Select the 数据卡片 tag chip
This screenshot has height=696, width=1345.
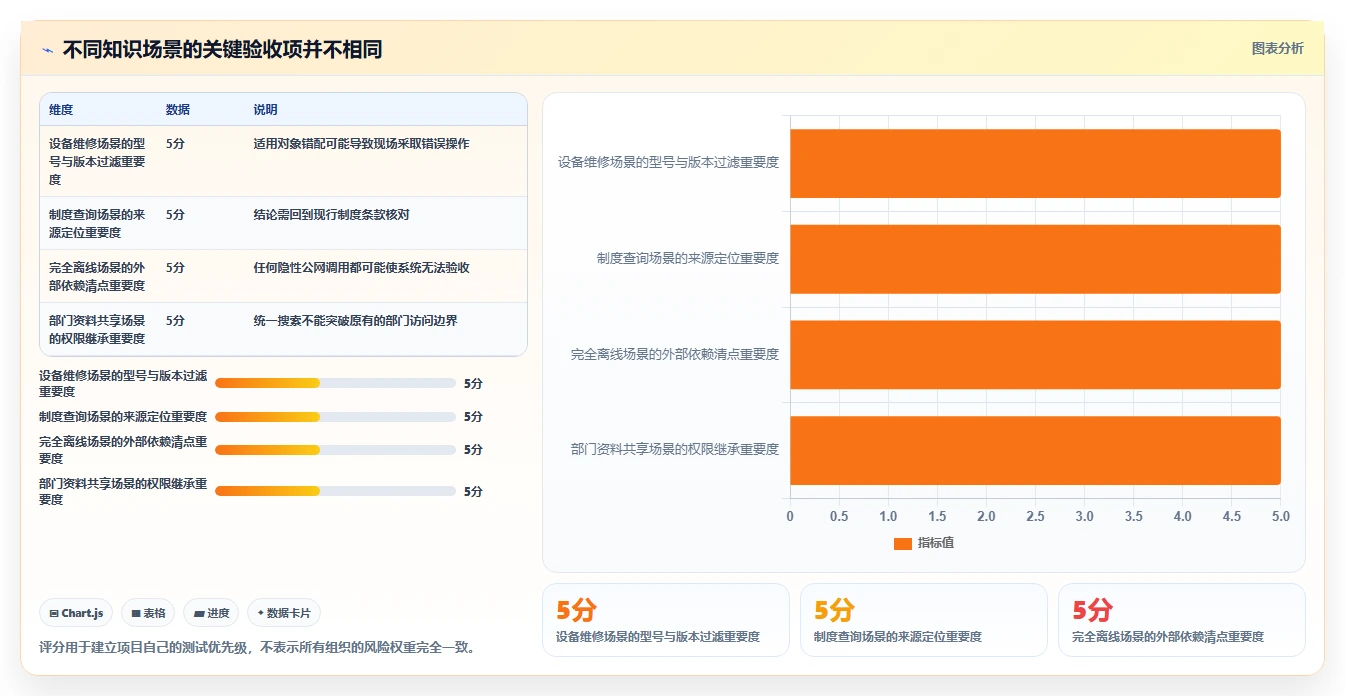tap(284, 613)
